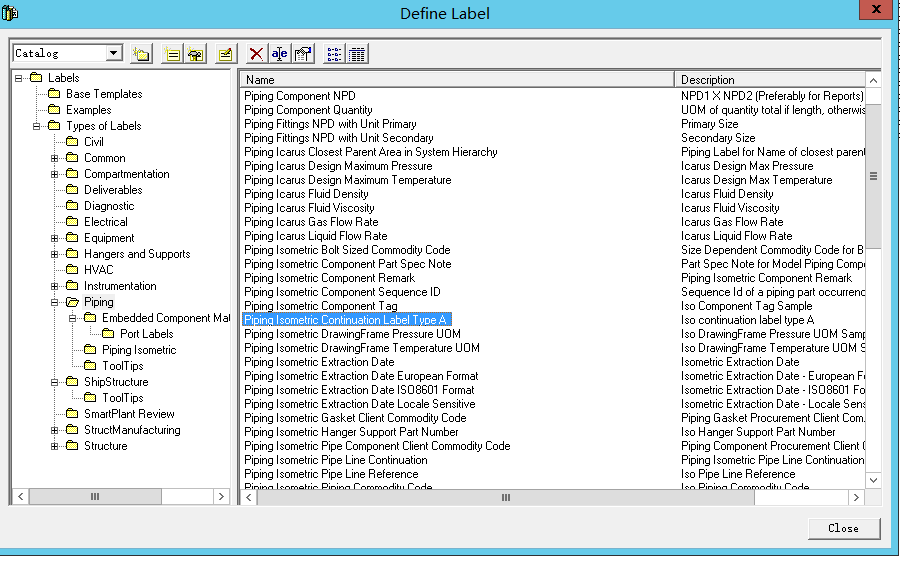Click the open folder icon beside Piping

click(72, 302)
